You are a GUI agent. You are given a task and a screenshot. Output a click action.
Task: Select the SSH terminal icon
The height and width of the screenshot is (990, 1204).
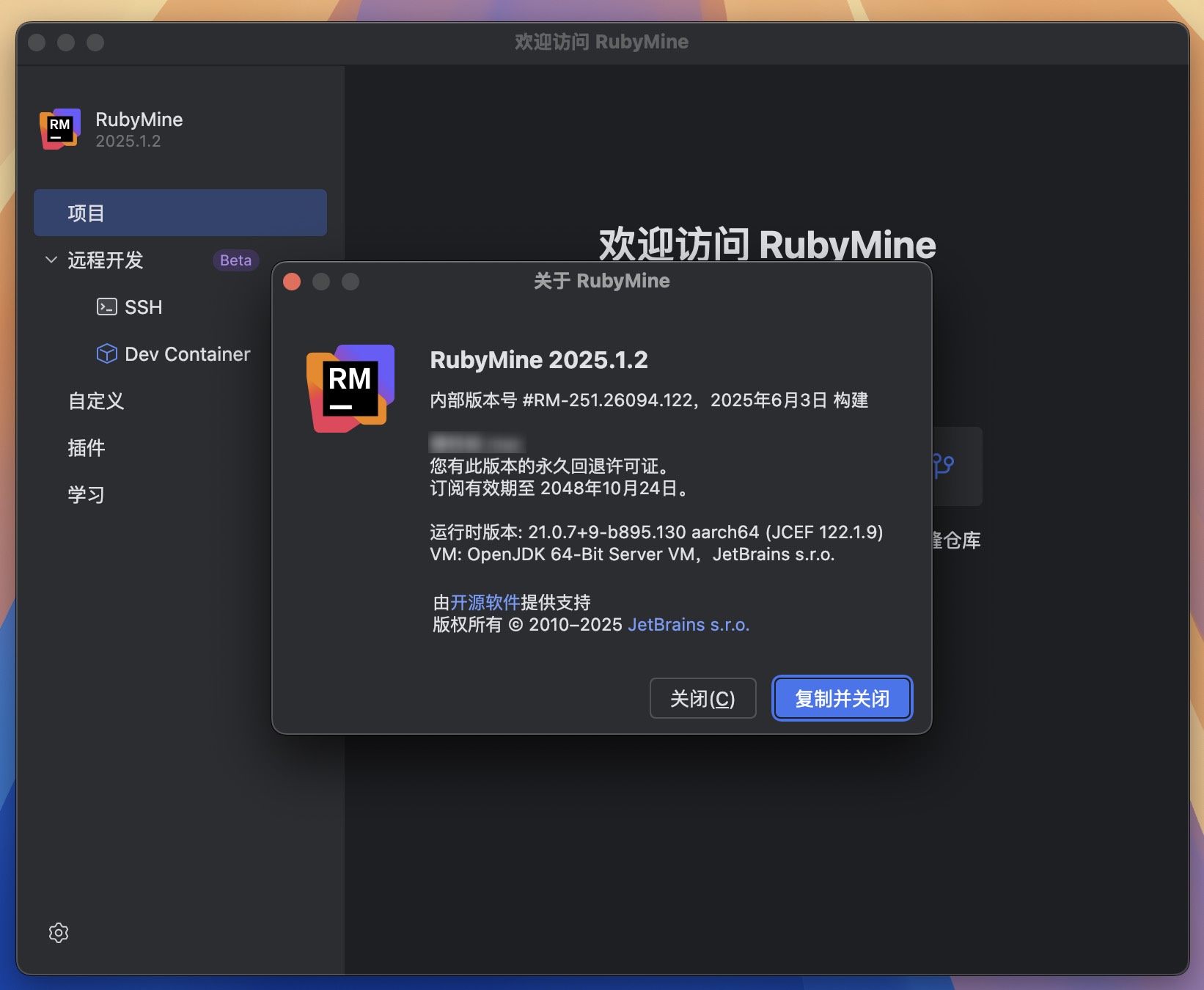[107, 307]
